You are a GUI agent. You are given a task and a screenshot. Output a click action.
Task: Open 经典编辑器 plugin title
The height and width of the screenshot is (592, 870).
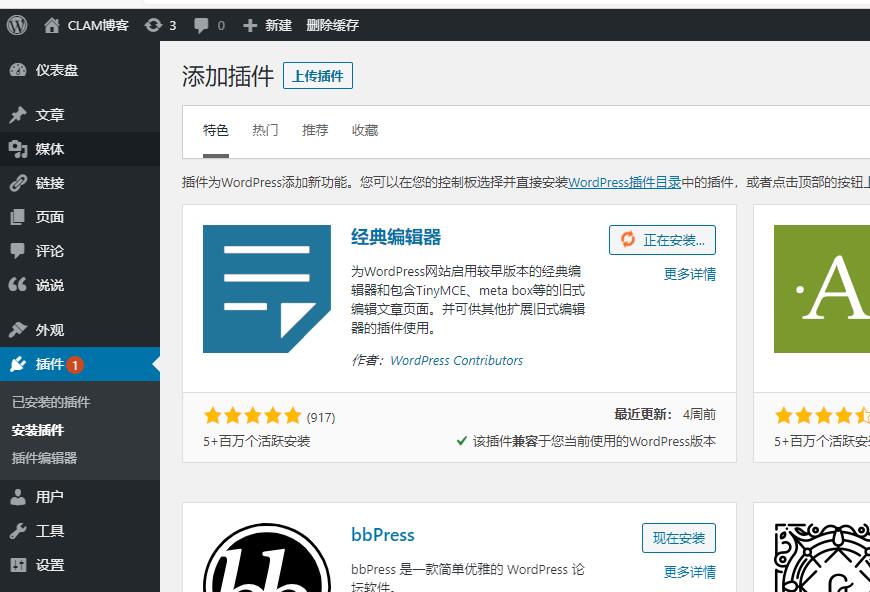396,237
